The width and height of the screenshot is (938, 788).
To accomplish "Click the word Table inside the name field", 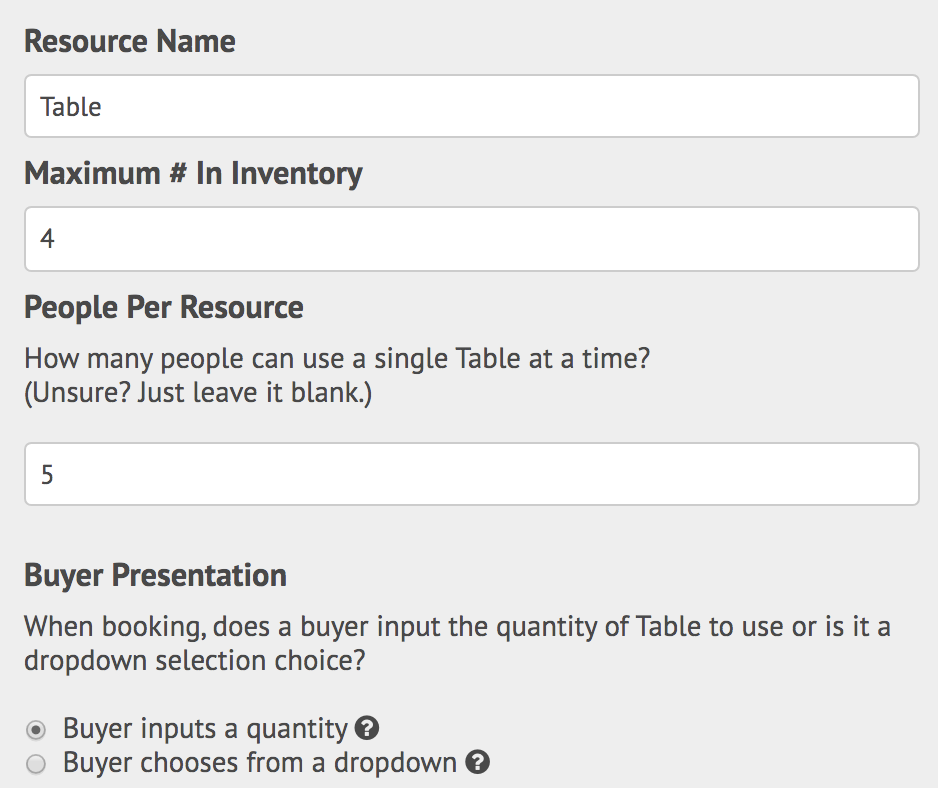I will tap(71, 107).
